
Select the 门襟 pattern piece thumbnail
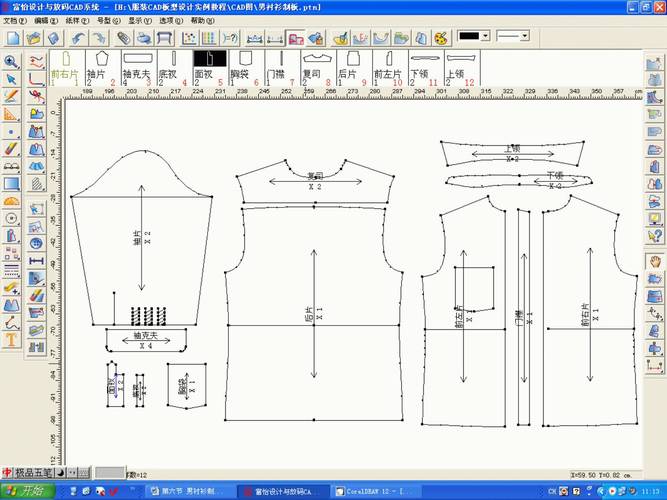[282, 68]
